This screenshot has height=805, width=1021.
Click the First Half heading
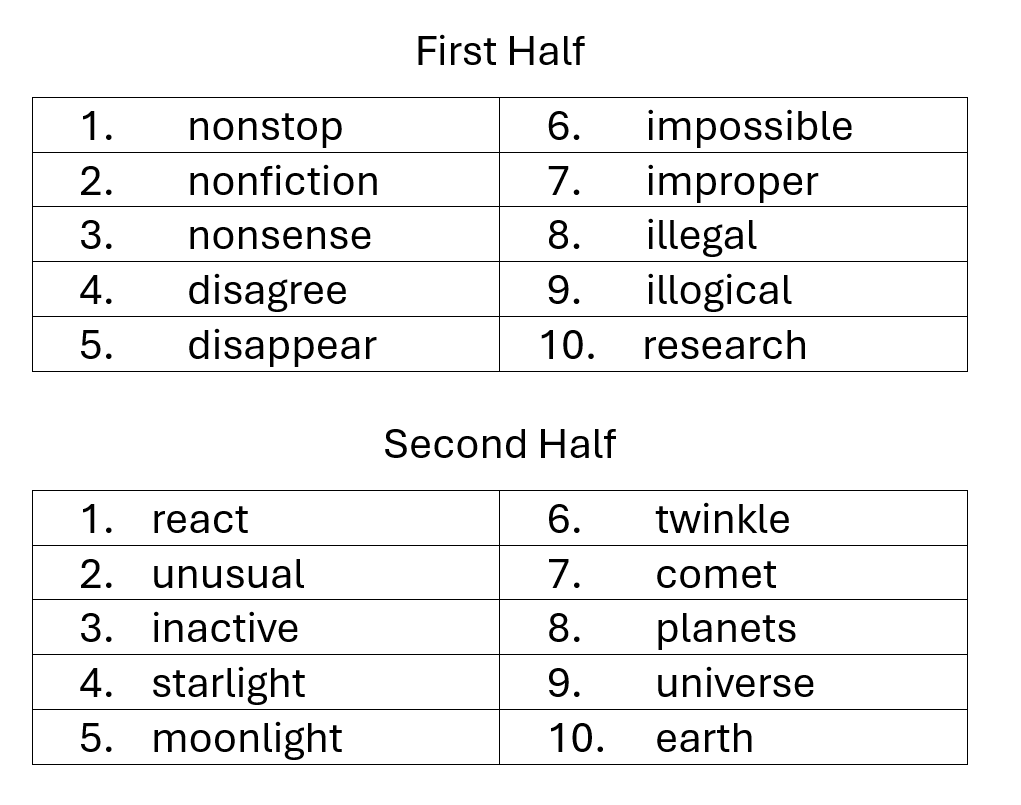coord(500,51)
